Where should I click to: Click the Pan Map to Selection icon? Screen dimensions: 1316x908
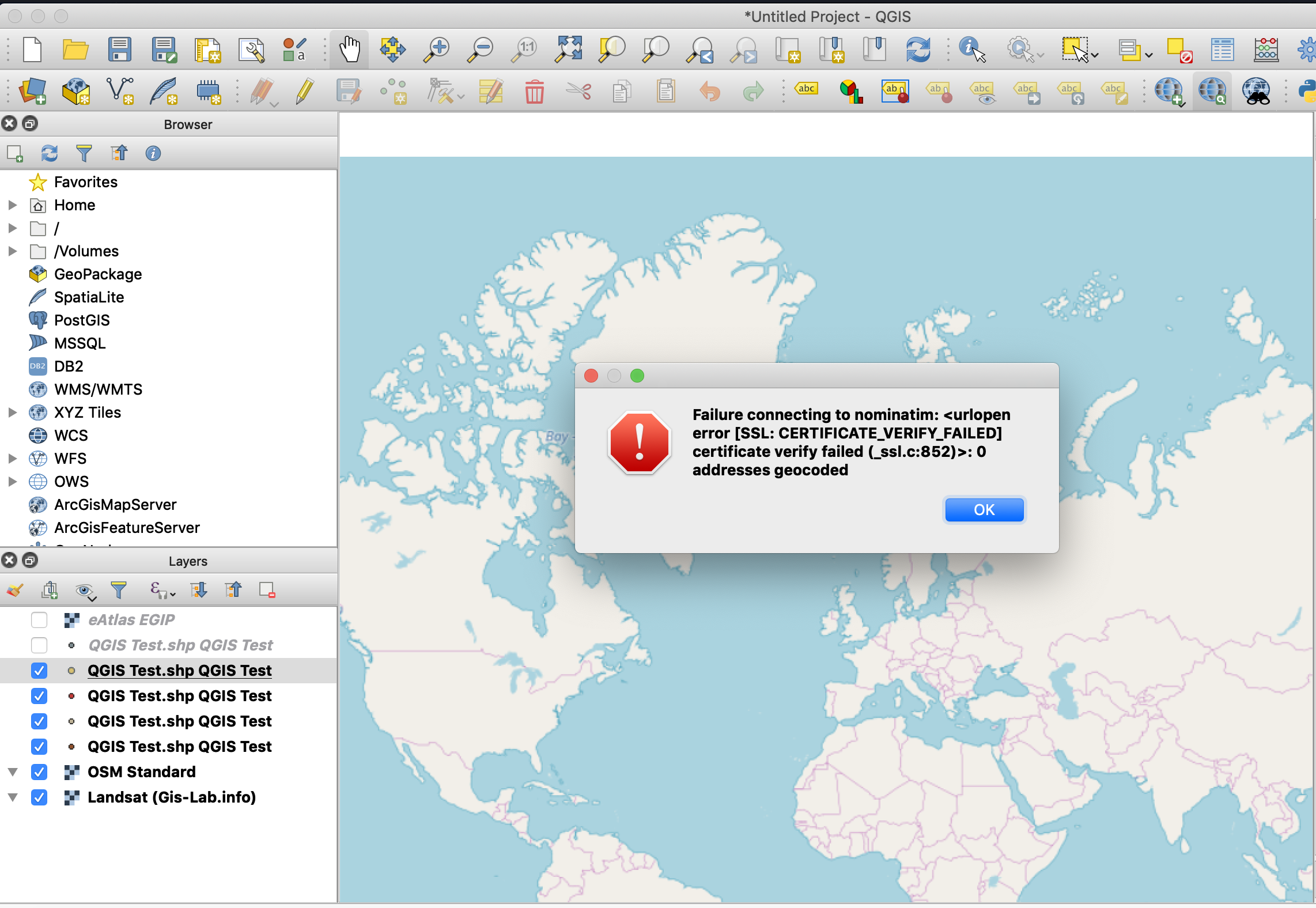pyautogui.click(x=393, y=50)
